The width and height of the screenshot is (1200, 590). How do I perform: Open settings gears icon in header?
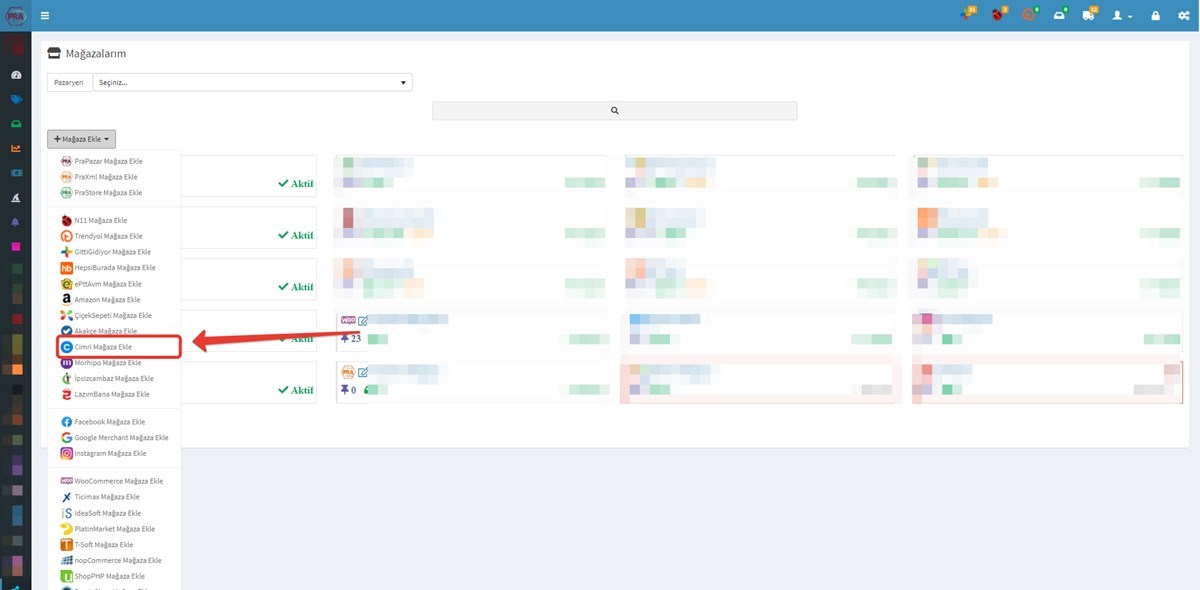tap(1184, 16)
